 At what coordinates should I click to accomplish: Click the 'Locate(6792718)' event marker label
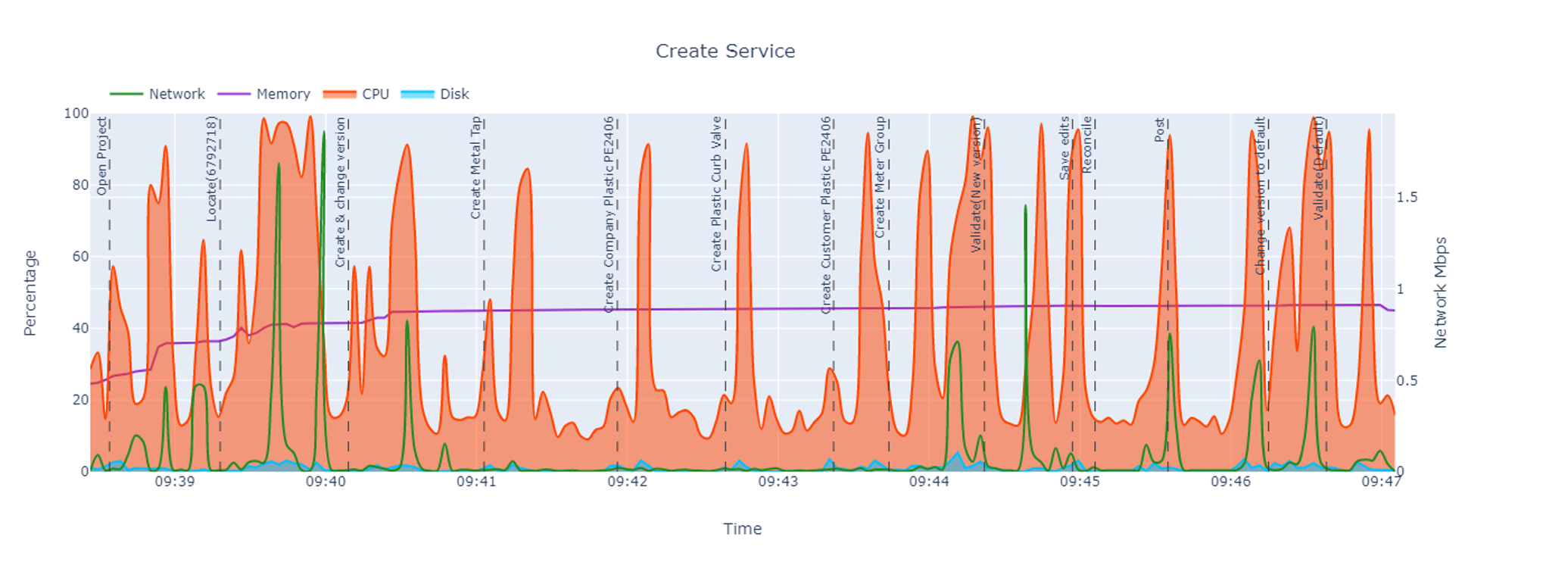click(212, 168)
